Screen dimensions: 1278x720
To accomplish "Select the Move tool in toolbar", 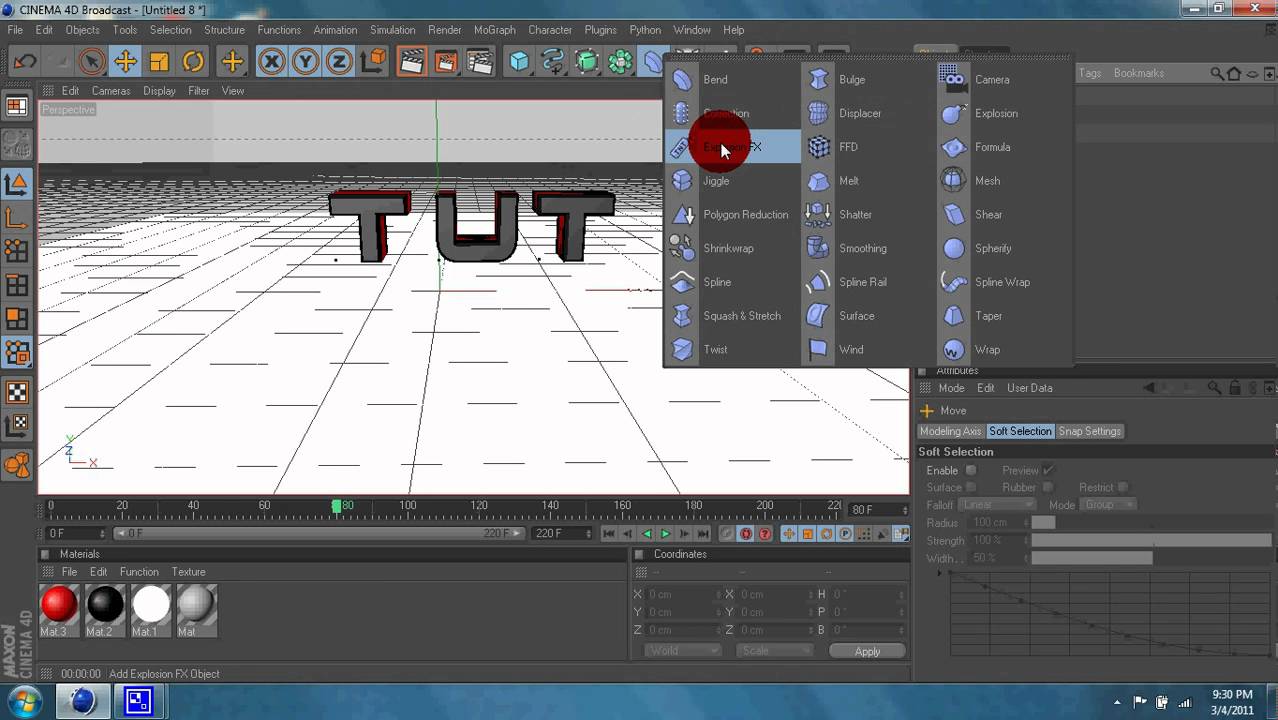I will pos(125,62).
